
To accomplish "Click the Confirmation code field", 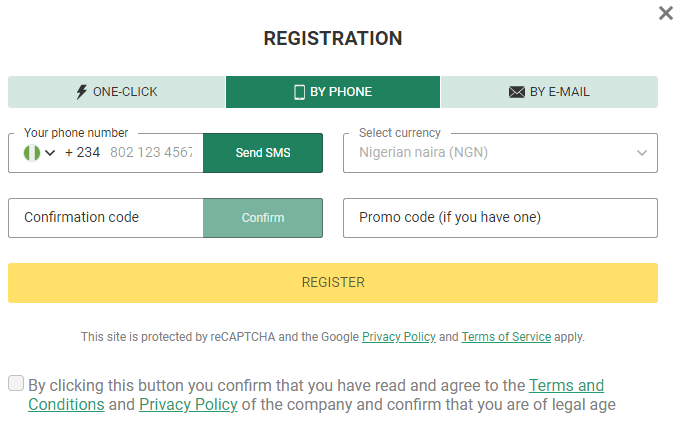I will pos(106,218).
